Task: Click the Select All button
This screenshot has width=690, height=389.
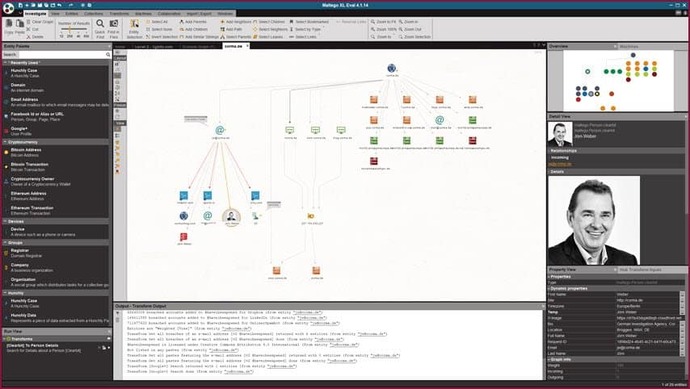Action: (157, 22)
